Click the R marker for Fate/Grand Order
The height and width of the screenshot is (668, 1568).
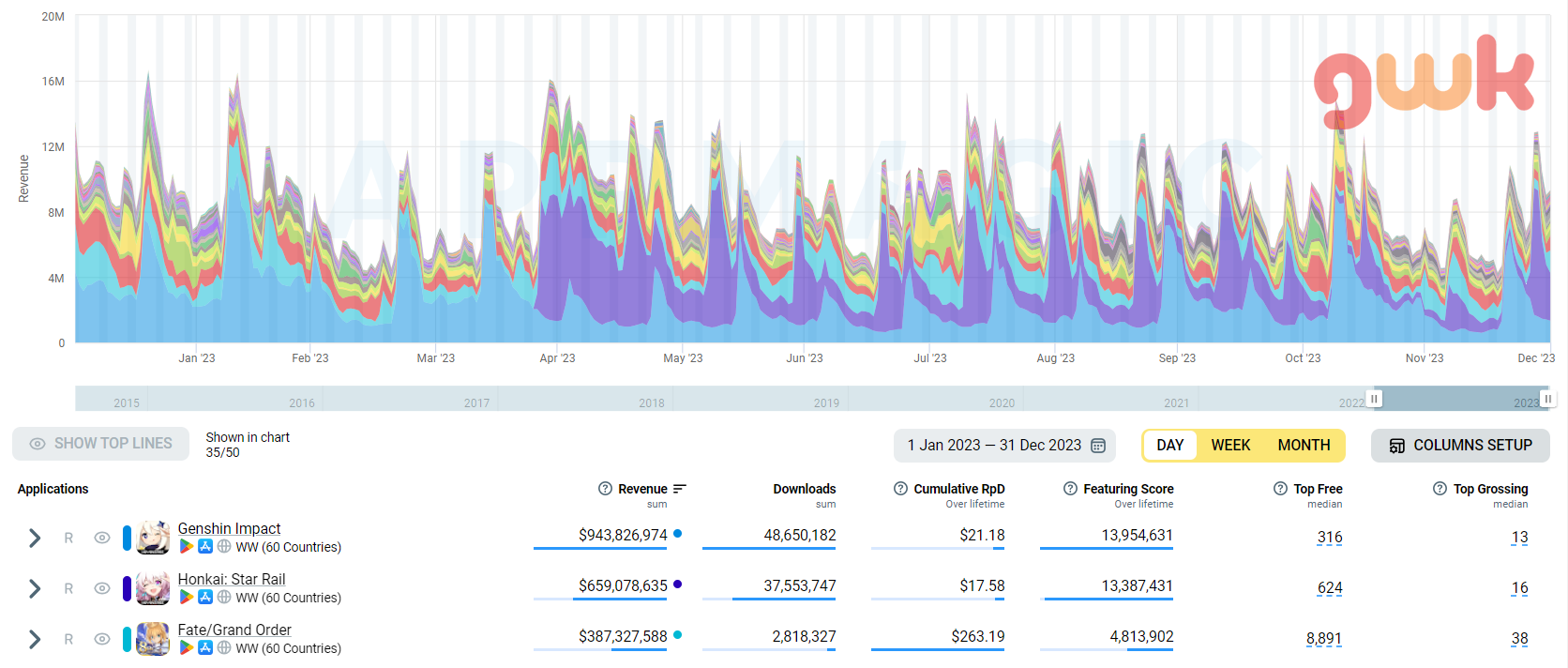pos(68,639)
